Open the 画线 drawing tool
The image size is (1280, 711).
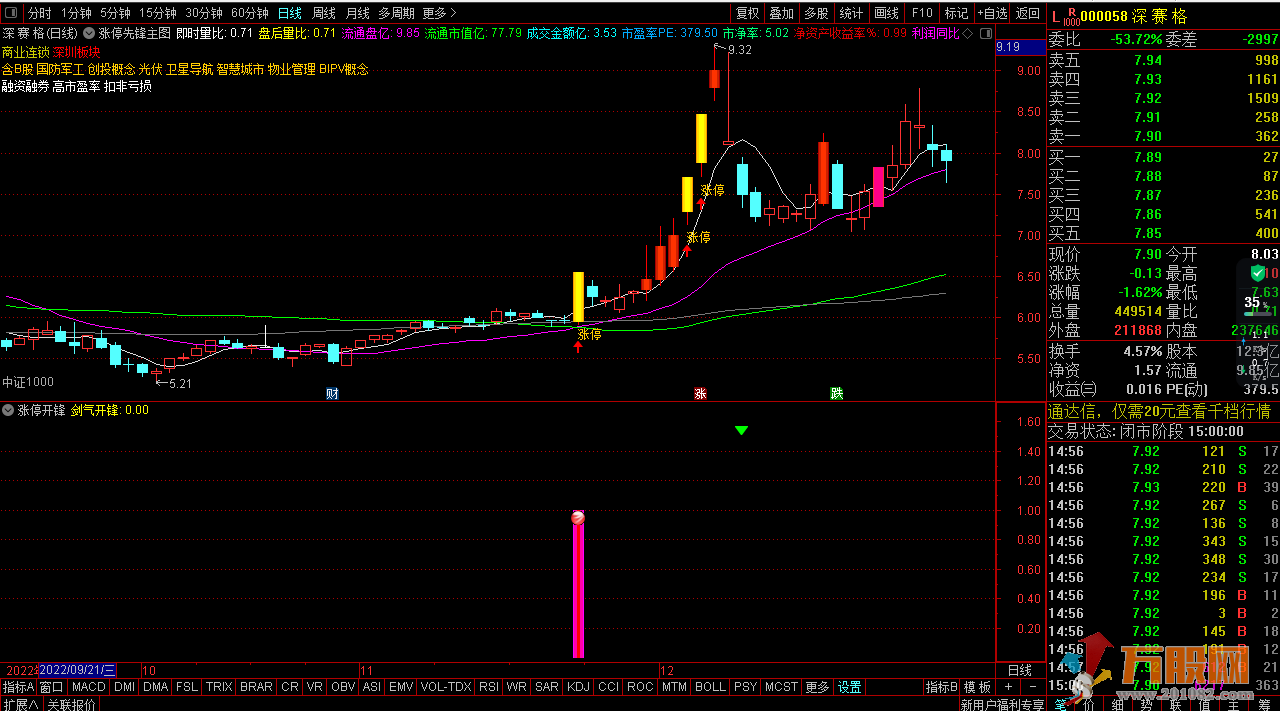887,13
